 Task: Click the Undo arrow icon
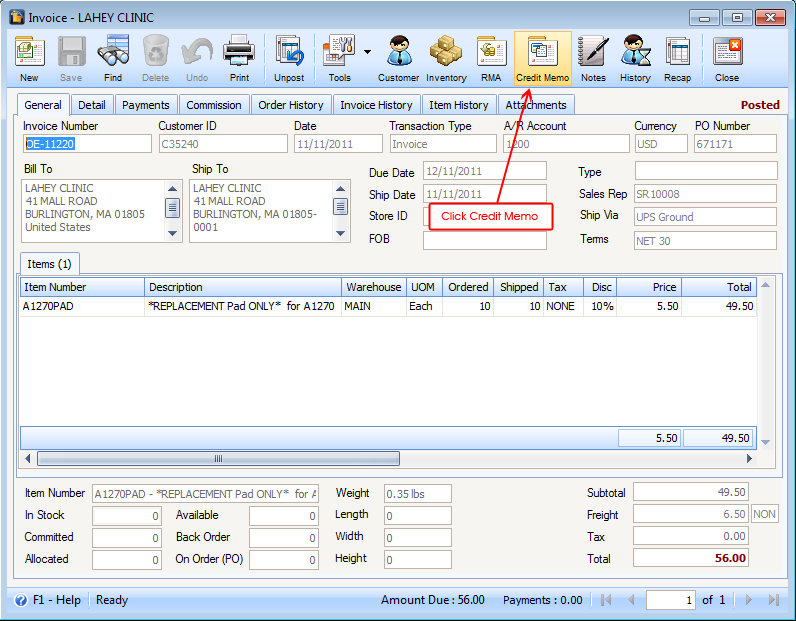point(197,52)
